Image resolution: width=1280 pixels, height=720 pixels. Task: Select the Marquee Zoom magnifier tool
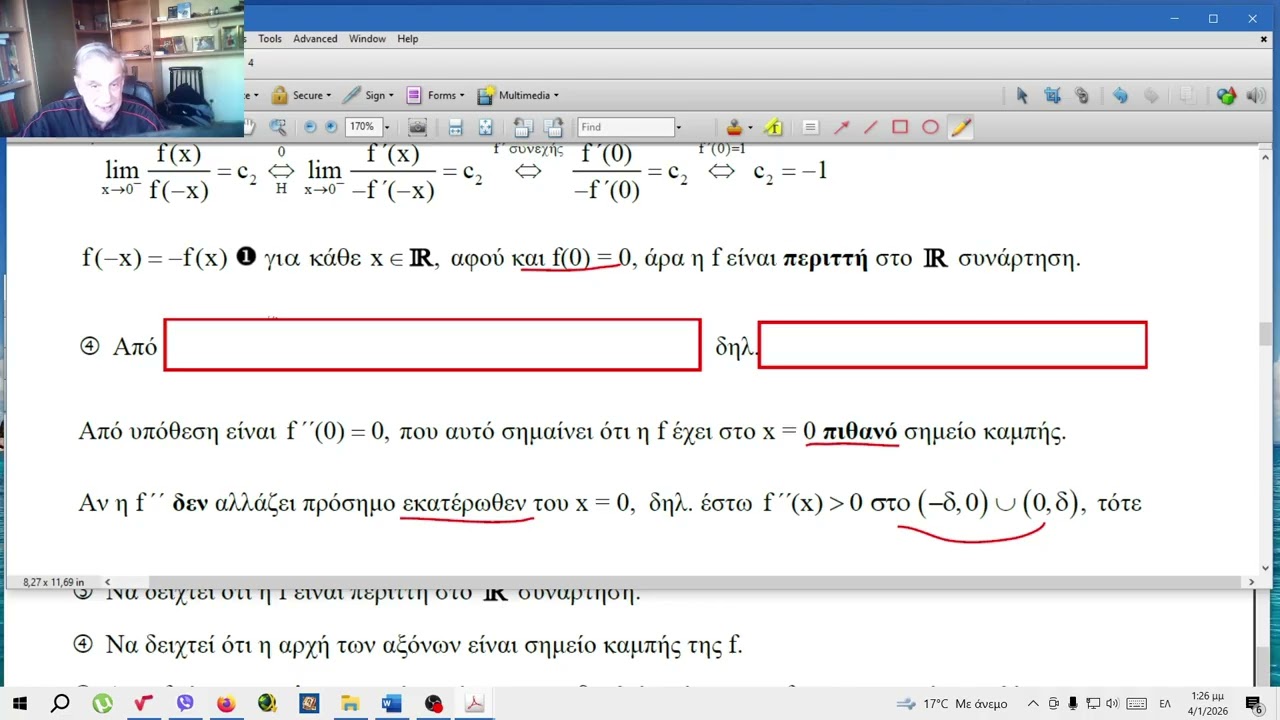click(x=277, y=127)
